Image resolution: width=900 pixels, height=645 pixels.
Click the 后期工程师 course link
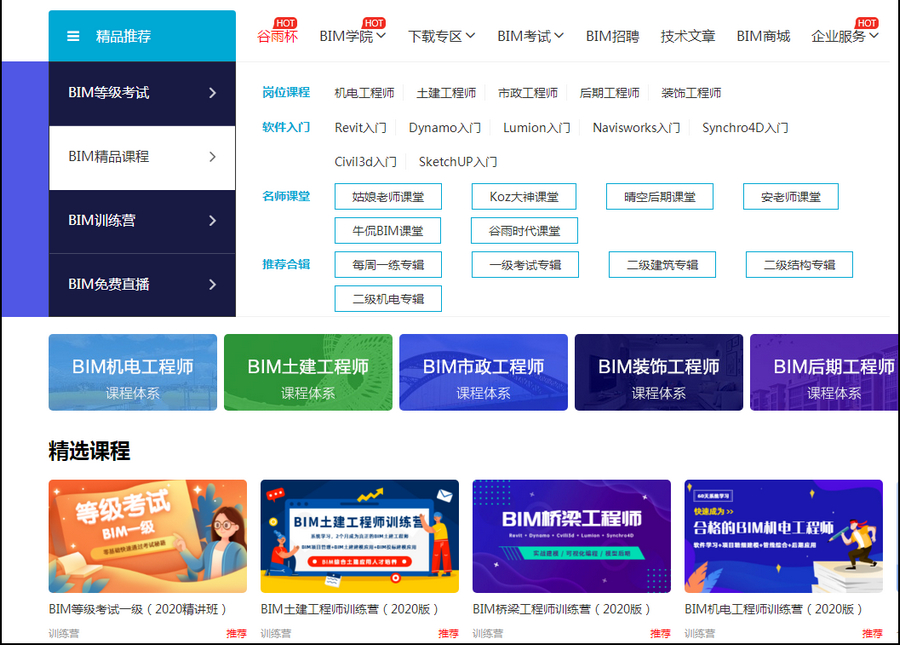pyautogui.click(x=610, y=93)
